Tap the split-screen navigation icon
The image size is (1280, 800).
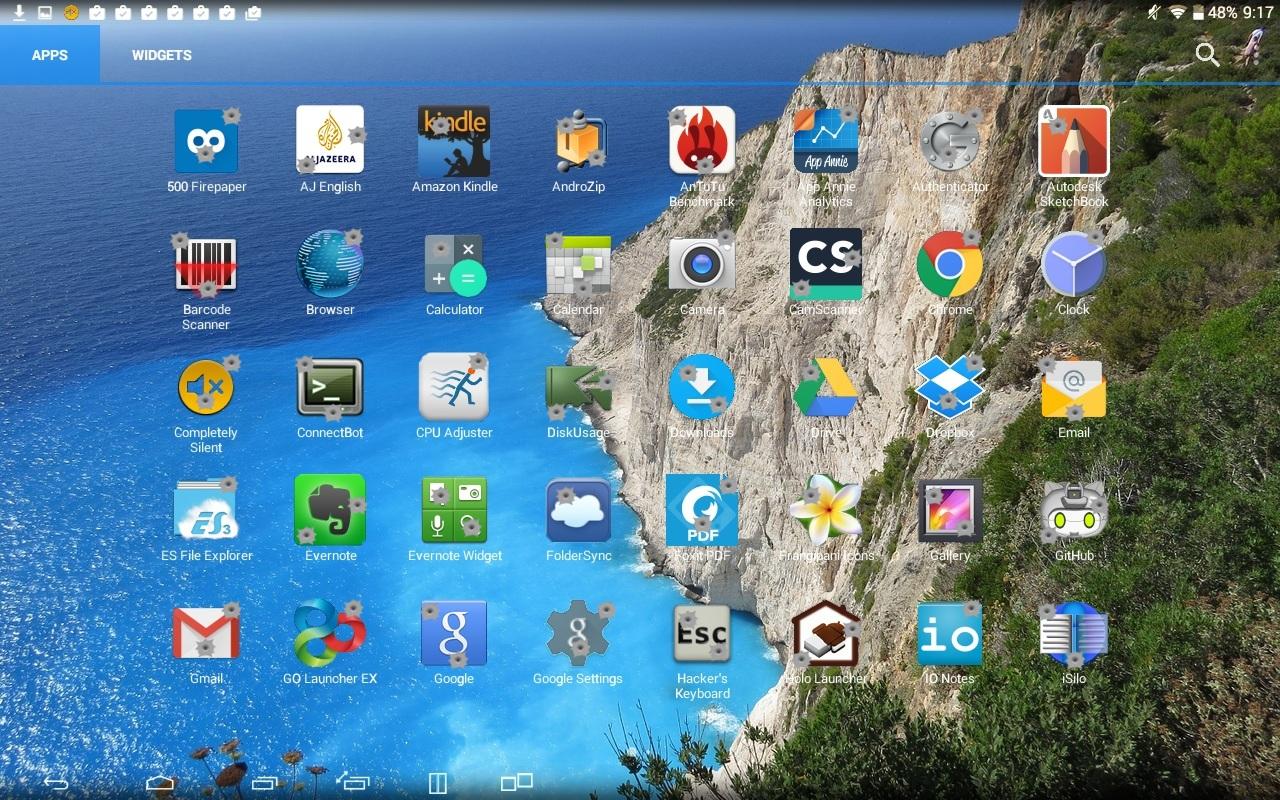tap(437, 782)
